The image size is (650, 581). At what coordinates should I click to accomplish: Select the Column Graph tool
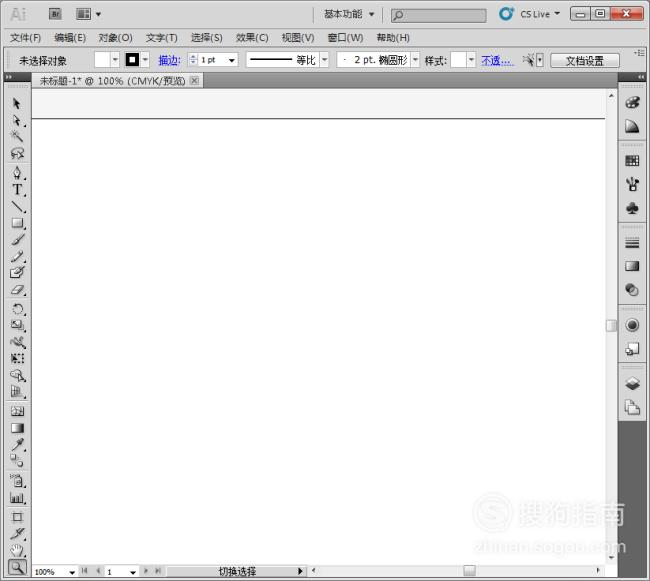pyautogui.click(x=17, y=498)
